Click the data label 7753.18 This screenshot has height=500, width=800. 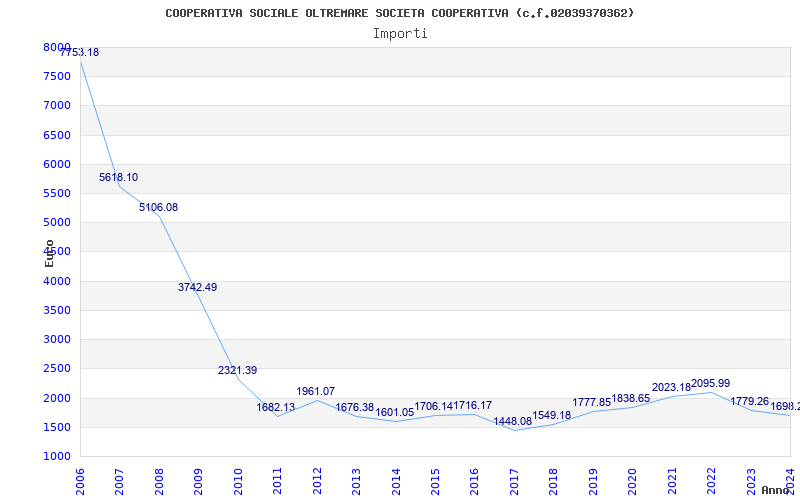(x=80, y=53)
